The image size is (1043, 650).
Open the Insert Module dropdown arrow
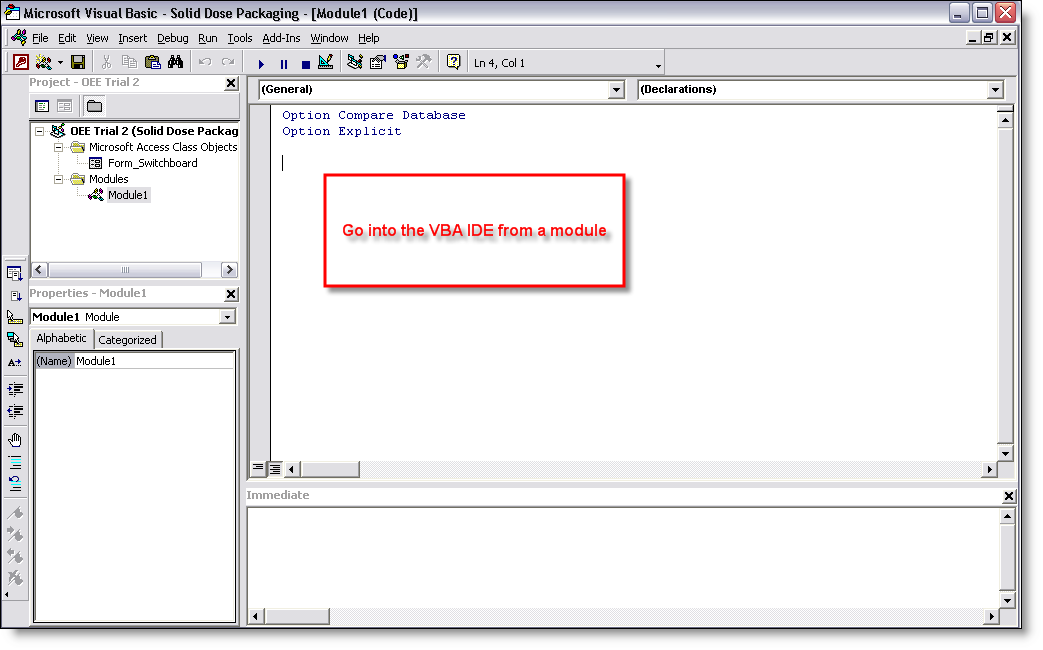coord(60,63)
